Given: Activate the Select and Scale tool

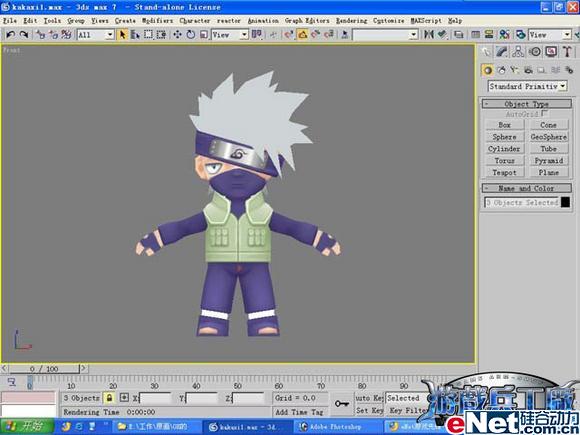Looking at the screenshot, I should tap(203, 35).
